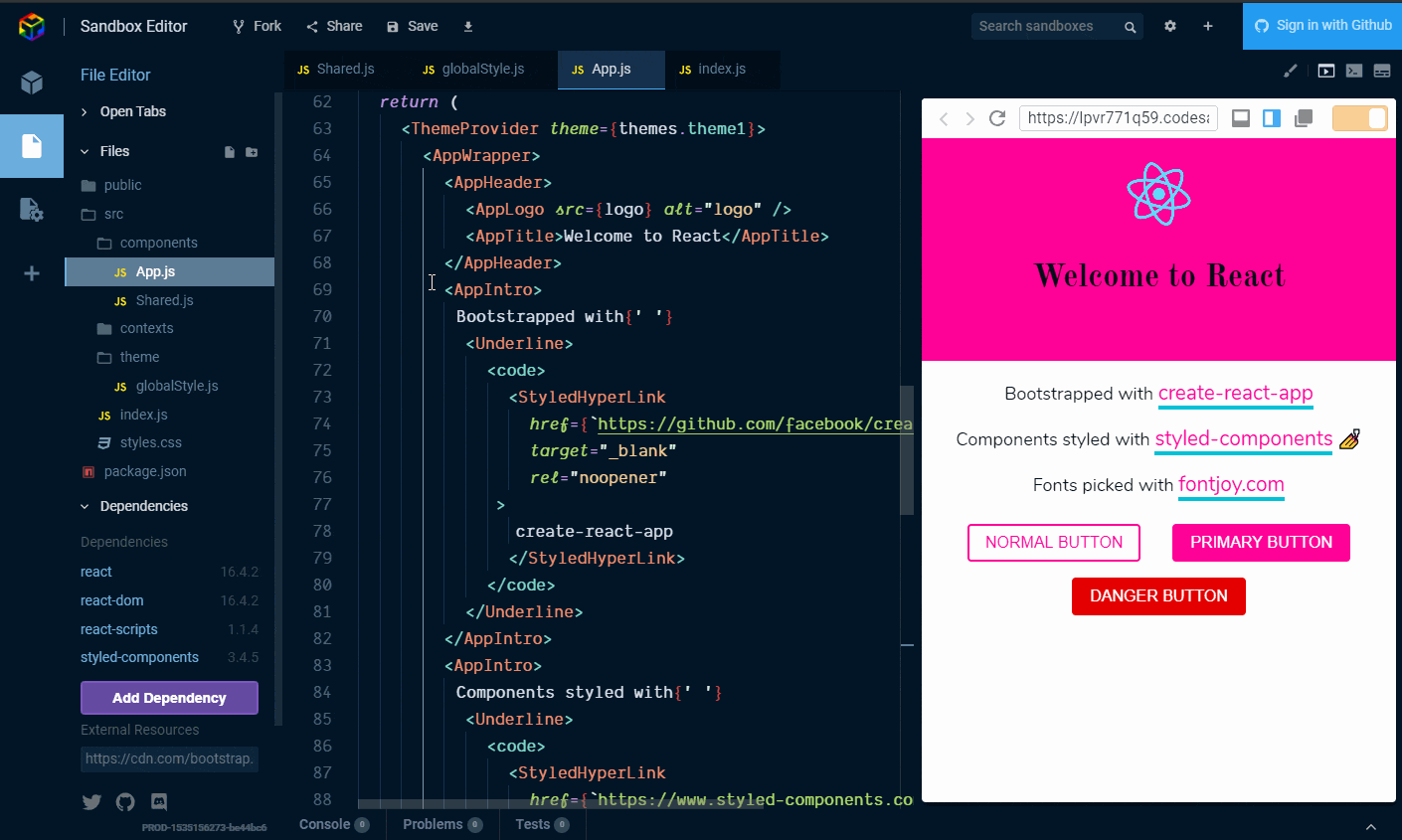Sign in with Github
This screenshot has height=840, width=1402.
[x=1322, y=26]
